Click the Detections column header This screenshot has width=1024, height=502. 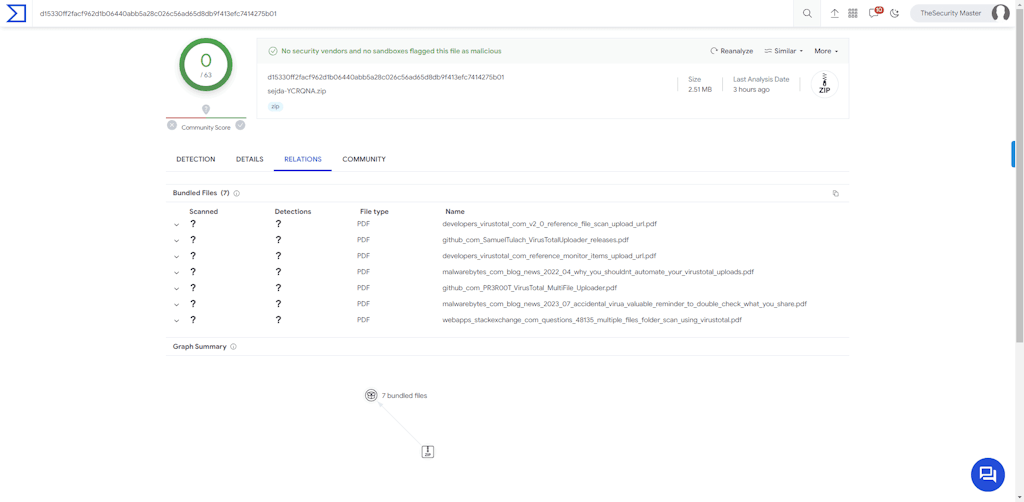(293, 212)
